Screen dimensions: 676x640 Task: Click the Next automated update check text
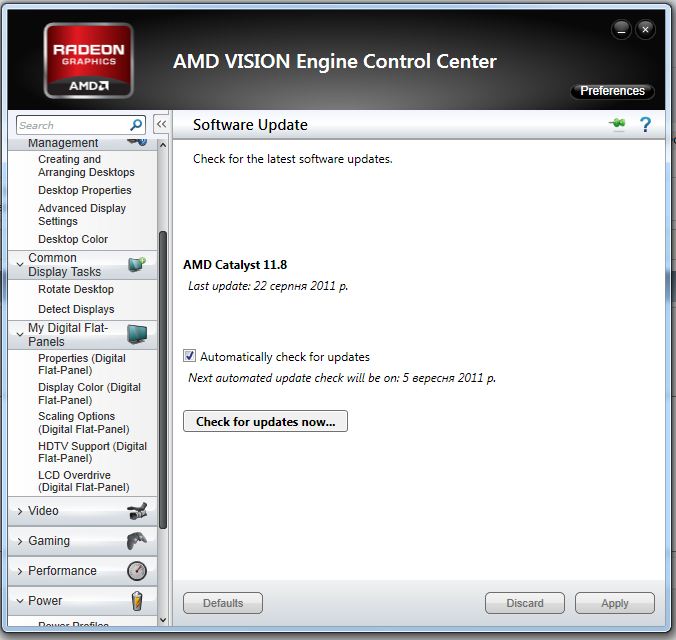(342, 378)
